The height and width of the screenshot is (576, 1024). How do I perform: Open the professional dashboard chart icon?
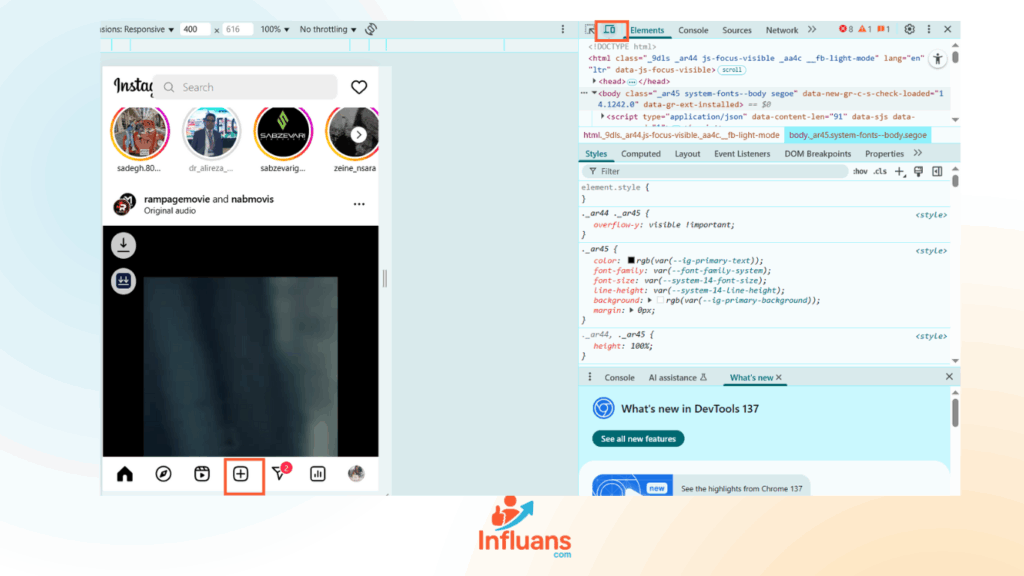[317, 474]
